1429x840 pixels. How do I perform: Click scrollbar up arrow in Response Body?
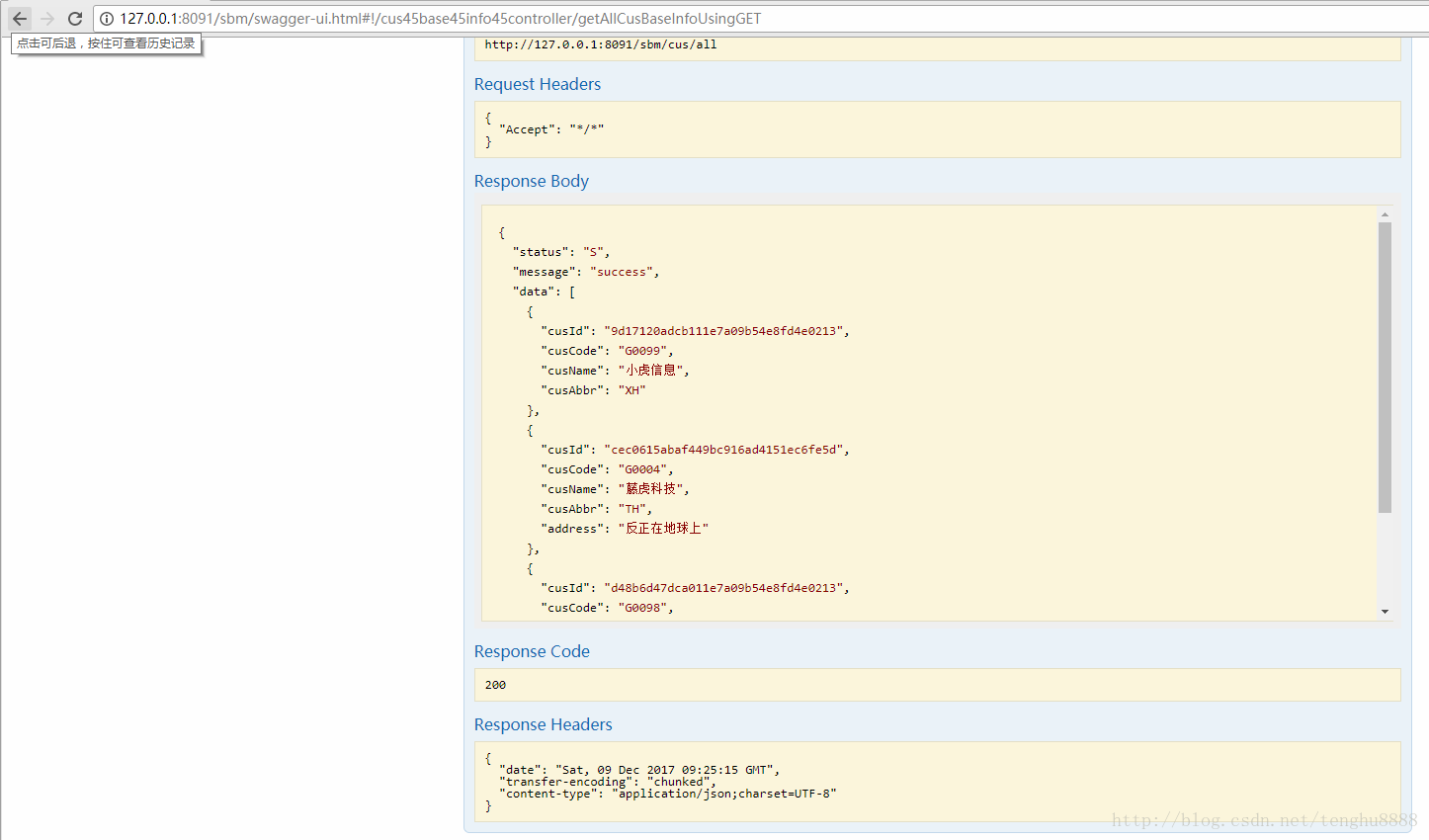[x=1385, y=214]
